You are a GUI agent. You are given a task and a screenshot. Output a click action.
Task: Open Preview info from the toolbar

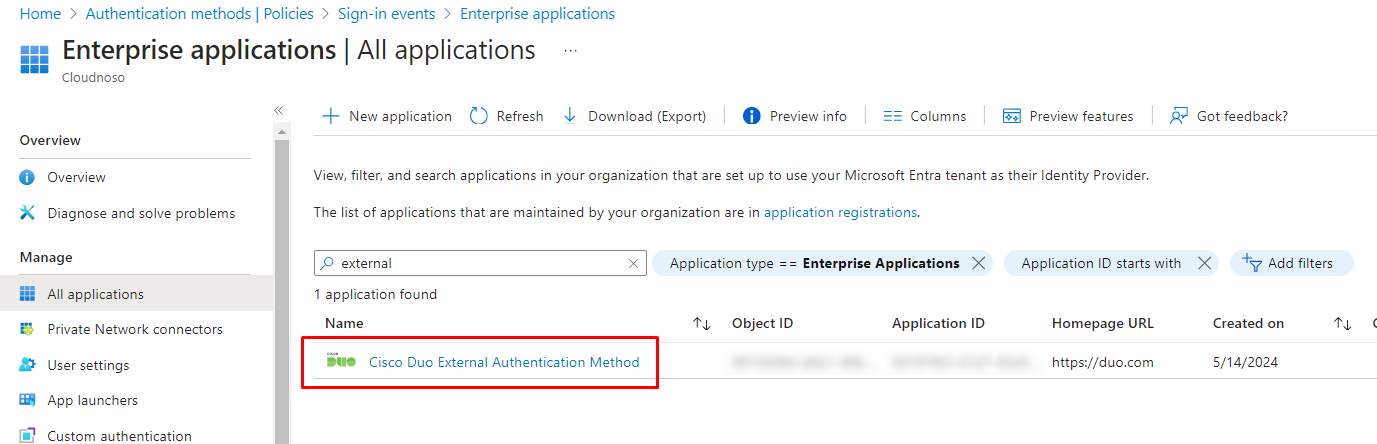[x=795, y=116]
